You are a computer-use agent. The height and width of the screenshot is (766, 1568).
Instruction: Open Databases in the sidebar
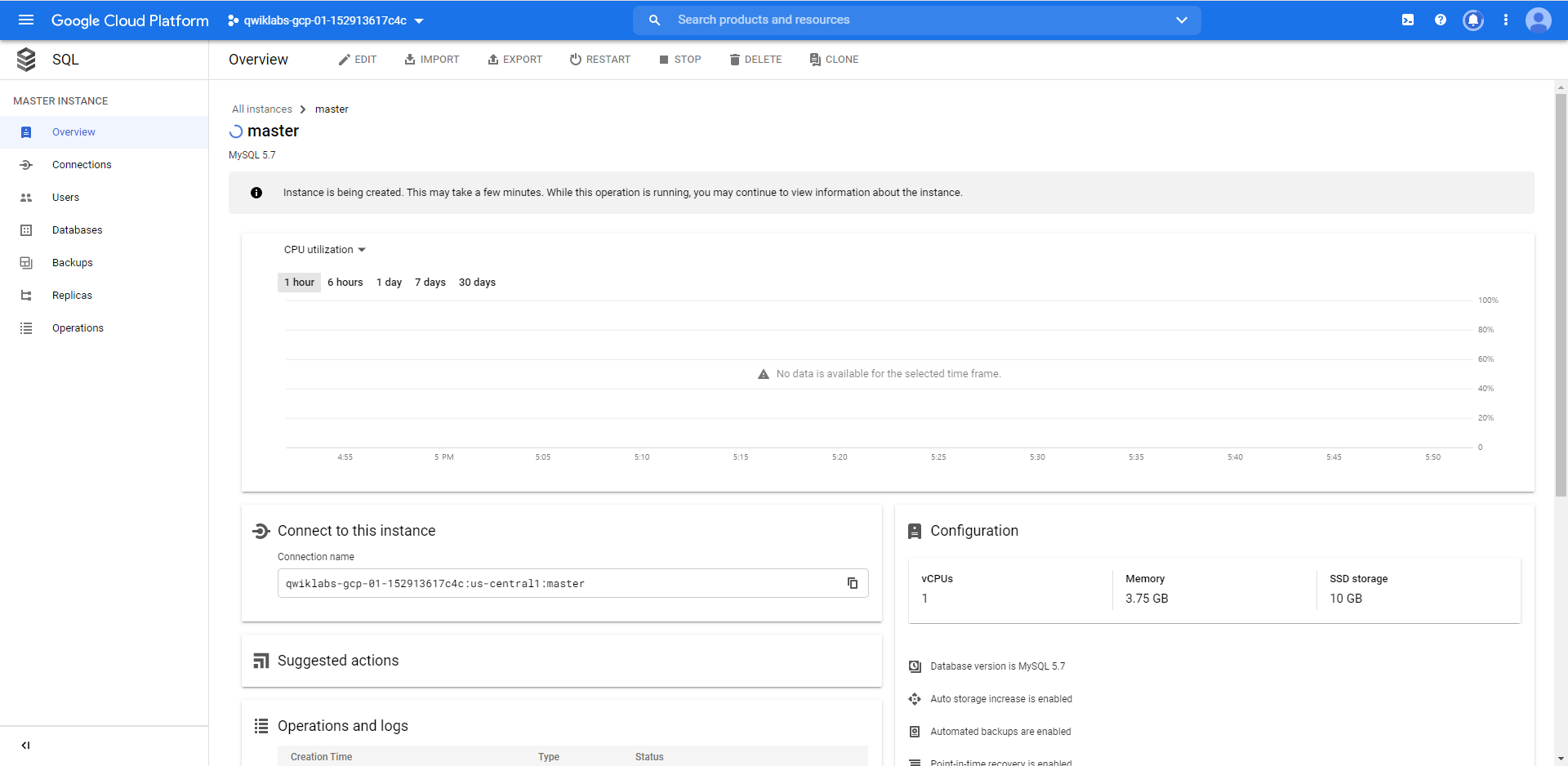coord(104,230)
